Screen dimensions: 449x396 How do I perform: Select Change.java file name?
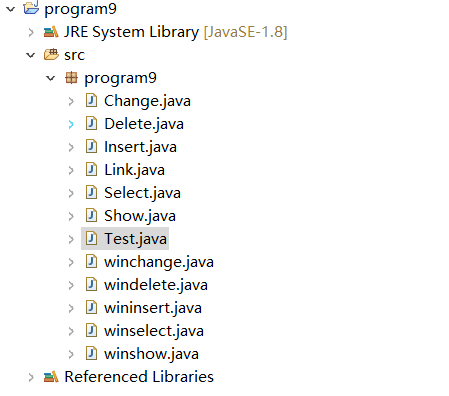147,101
